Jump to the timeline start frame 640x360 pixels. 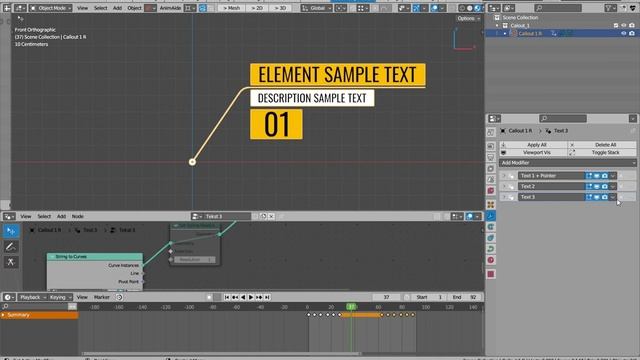click(x=227, y=297)
